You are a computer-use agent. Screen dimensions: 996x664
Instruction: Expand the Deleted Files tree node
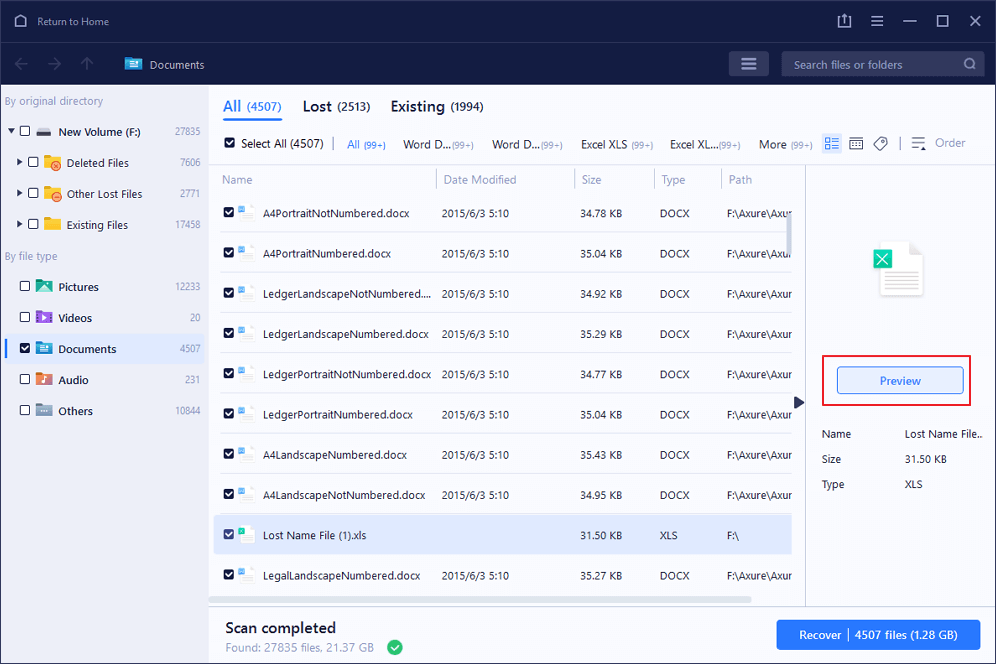click(20, 162)
